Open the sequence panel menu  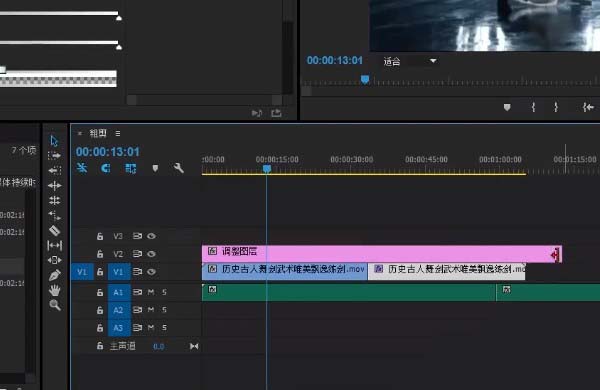coord(117,133)
